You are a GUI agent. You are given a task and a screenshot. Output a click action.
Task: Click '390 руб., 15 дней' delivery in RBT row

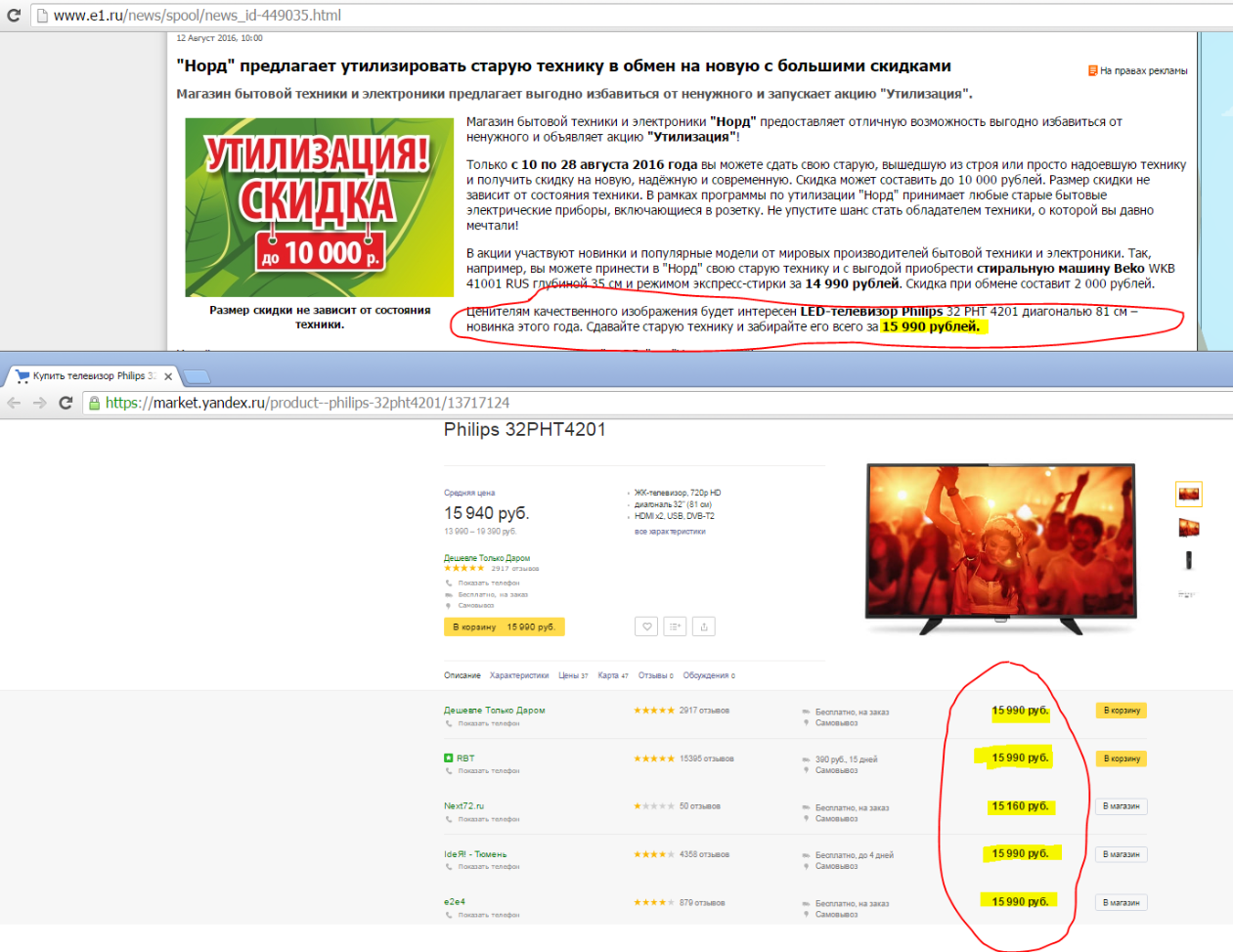click(847, 759)
